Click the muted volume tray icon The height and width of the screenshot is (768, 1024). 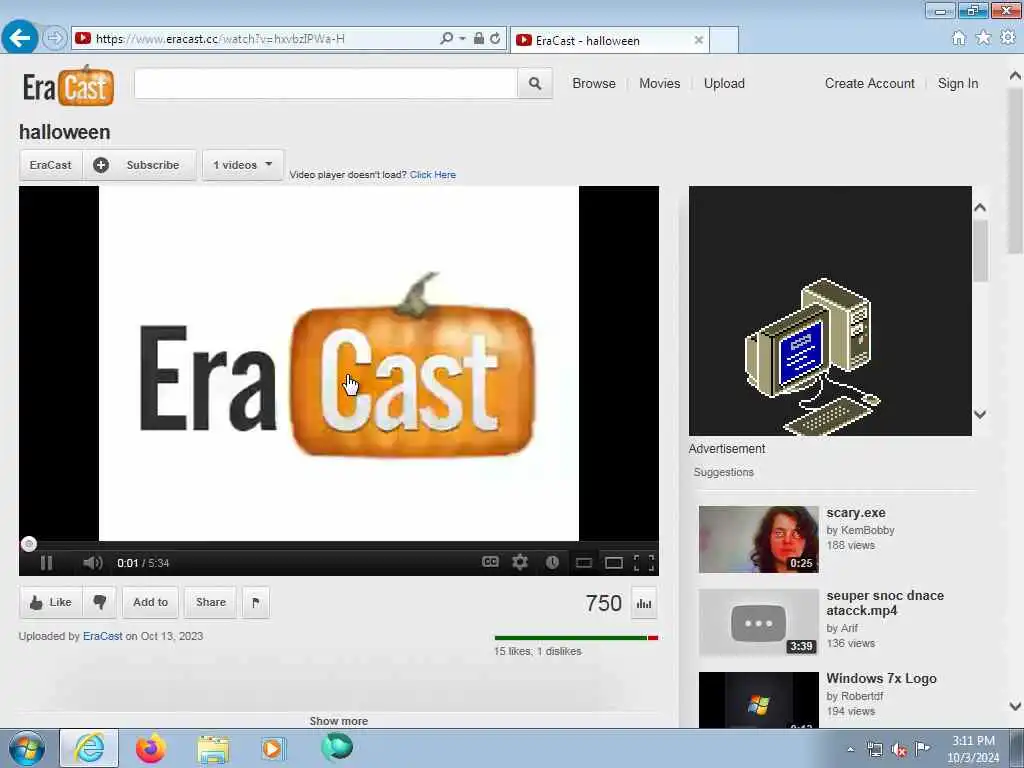pos(899,750)
